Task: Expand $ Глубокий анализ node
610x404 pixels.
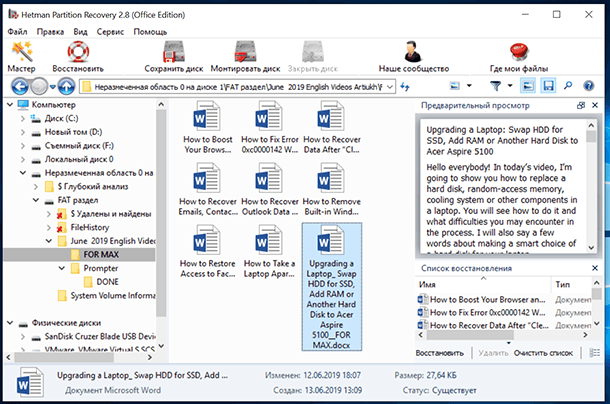Action: point(36,187)
